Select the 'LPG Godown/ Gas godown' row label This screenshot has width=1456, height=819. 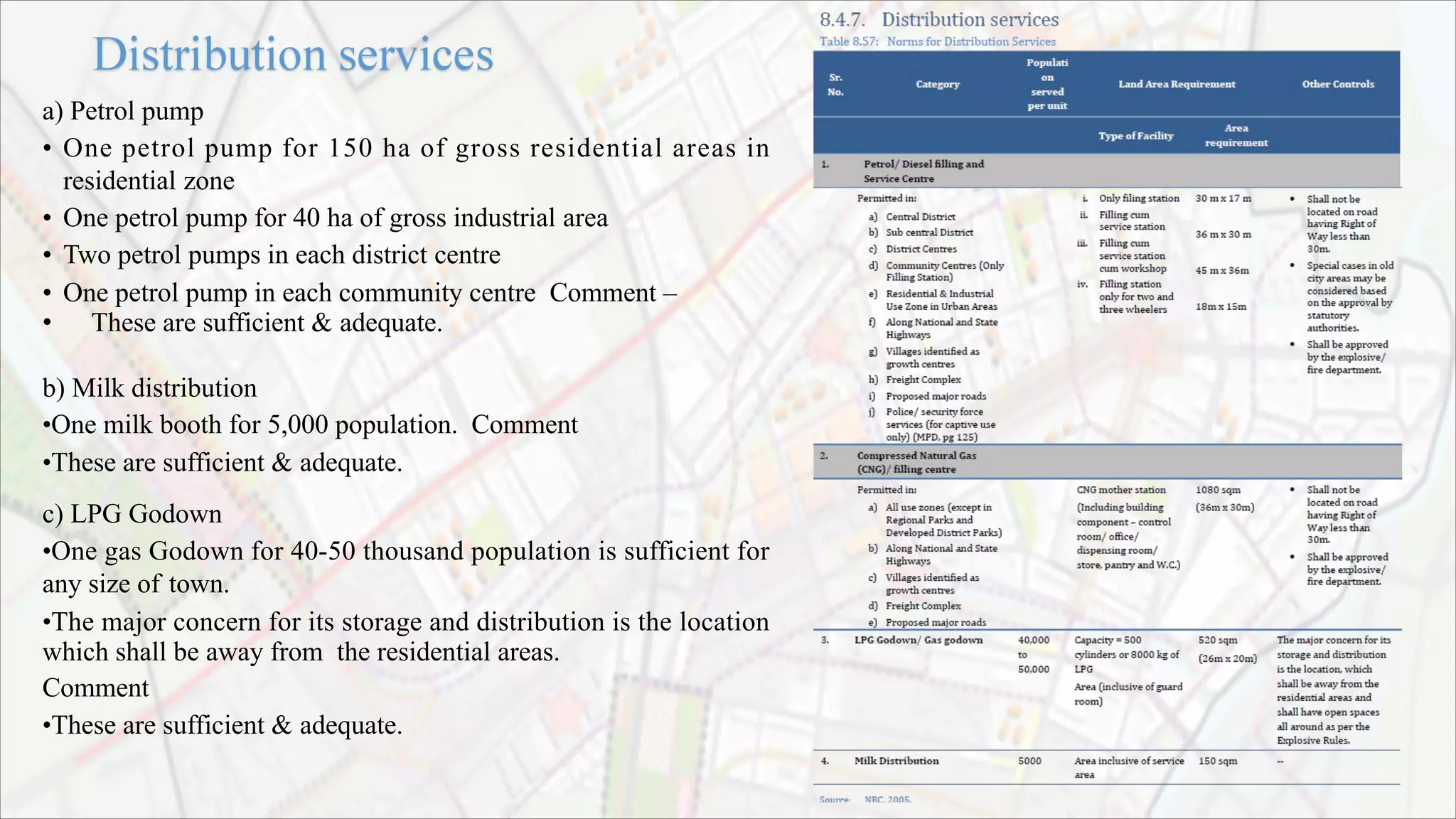coord(919,640)
